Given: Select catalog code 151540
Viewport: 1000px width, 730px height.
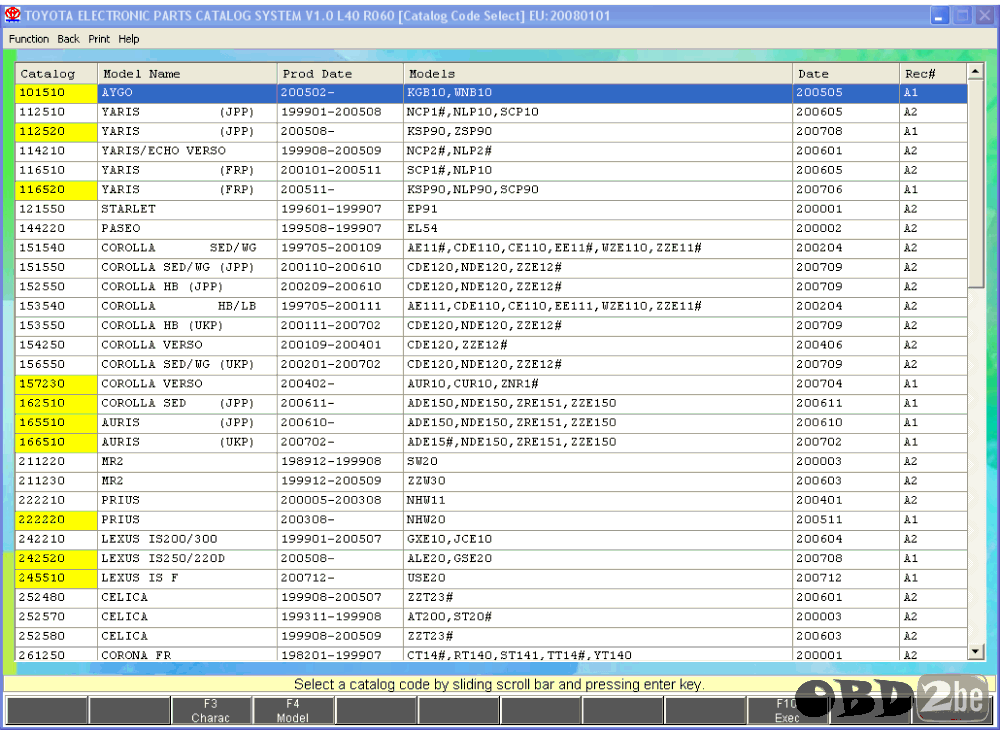Looking at the screenshot, I should 57,248.
